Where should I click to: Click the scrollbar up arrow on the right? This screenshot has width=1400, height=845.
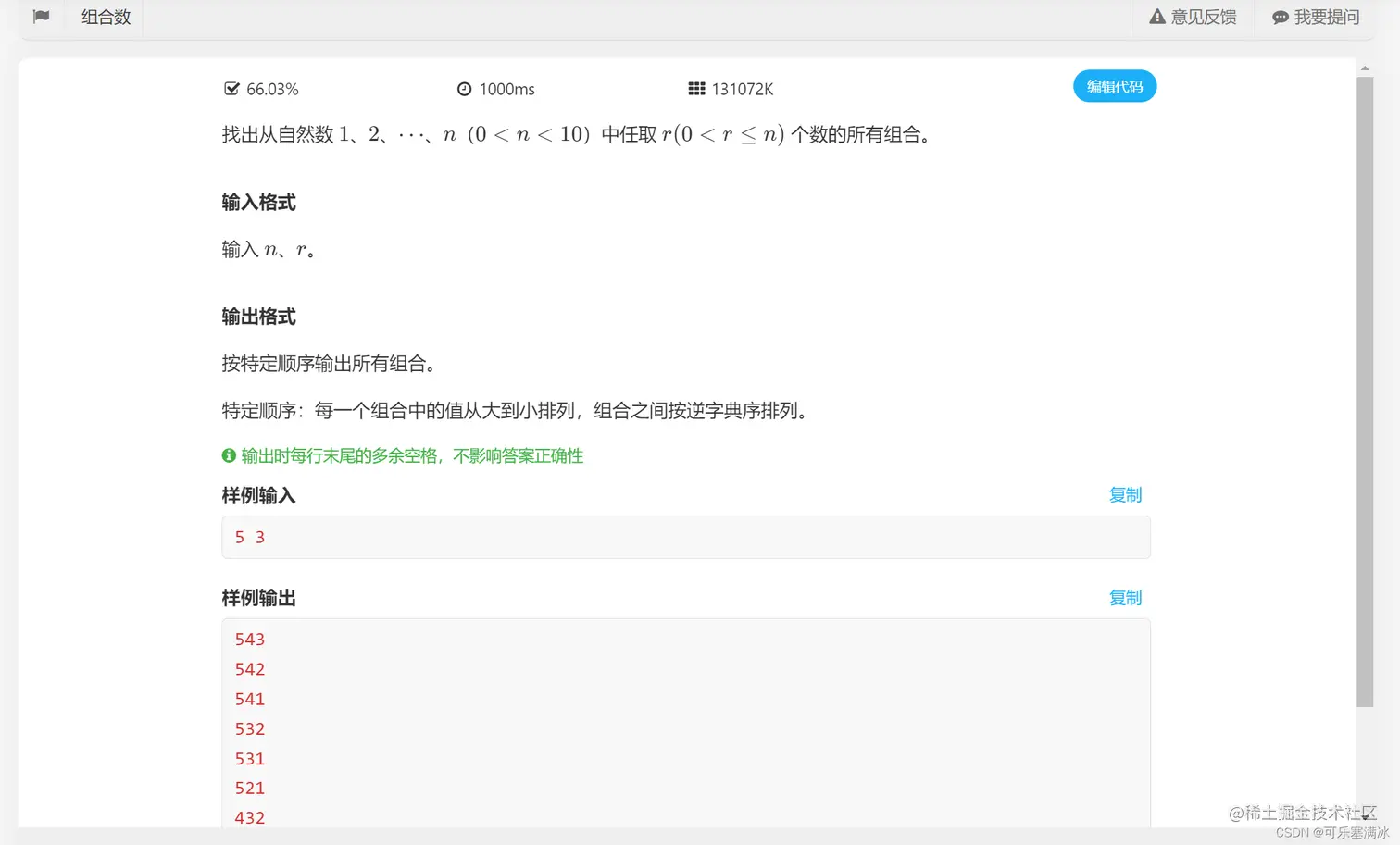coord(1365,67)
